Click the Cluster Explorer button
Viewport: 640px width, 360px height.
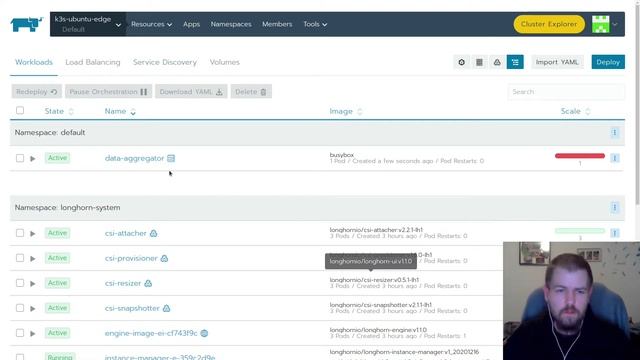click(x=549, y=24)
